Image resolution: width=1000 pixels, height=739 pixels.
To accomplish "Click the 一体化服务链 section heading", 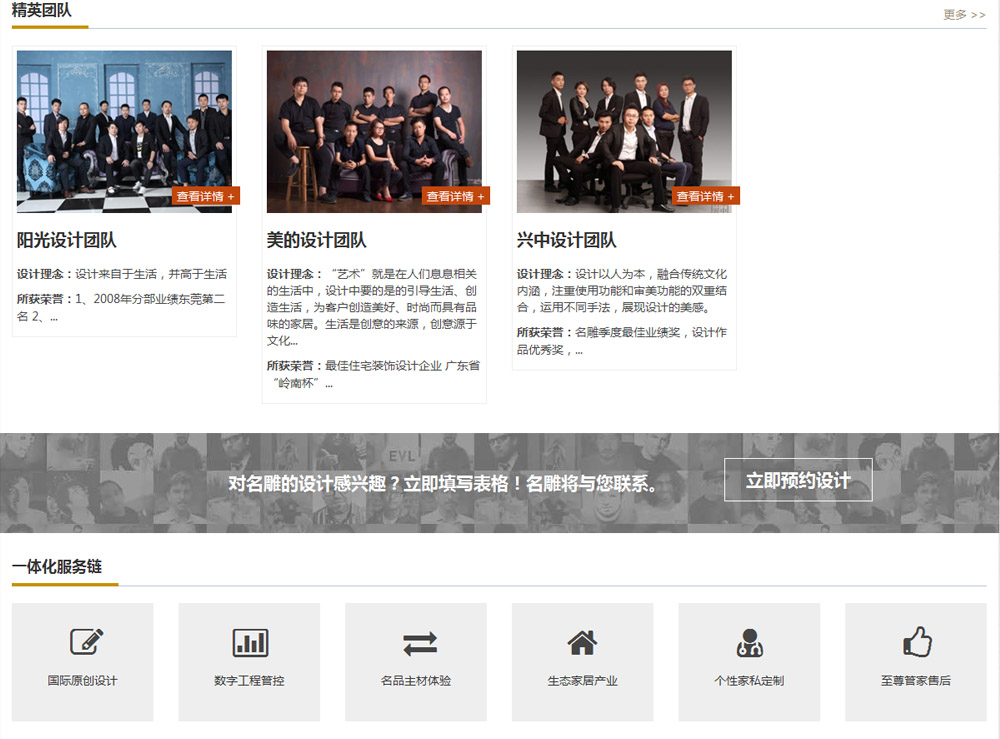I will [57, 566].
